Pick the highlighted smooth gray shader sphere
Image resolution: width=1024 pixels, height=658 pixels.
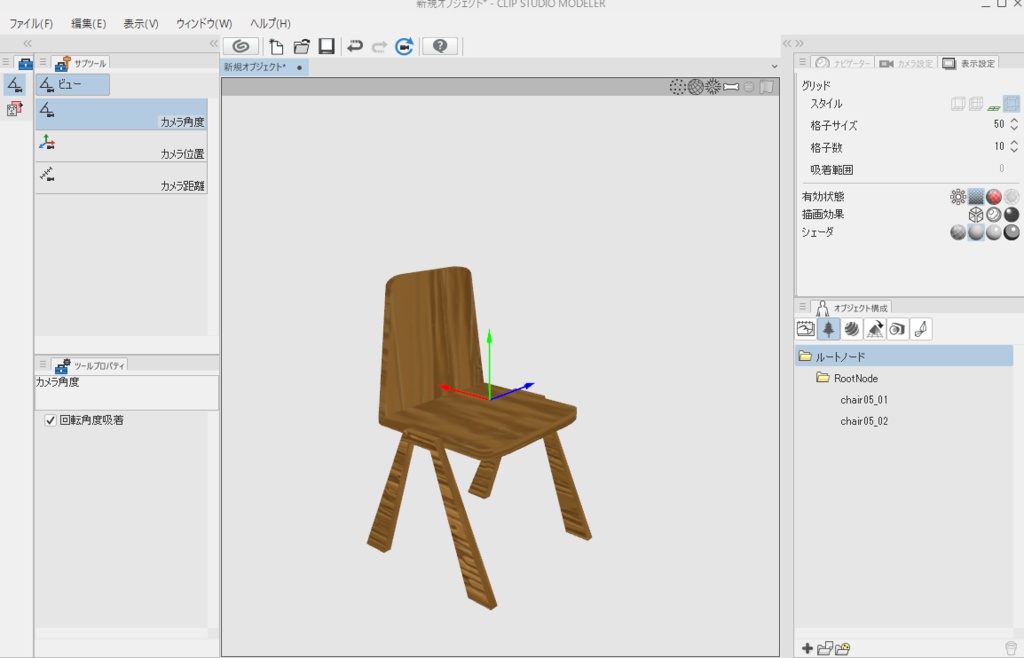976,232
